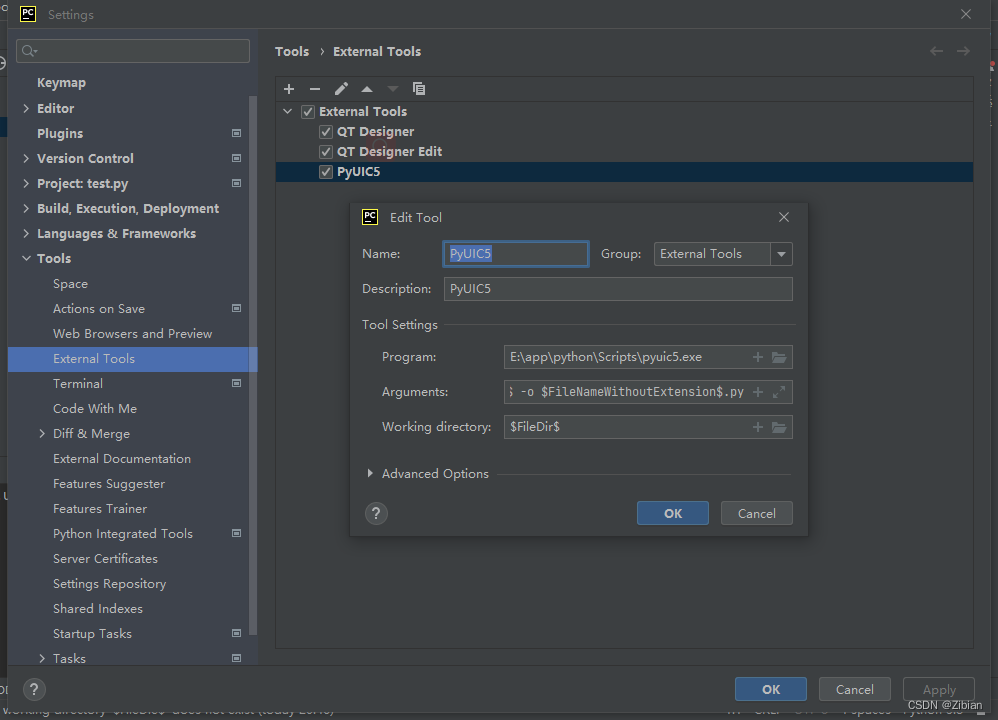The height and width of the screenshot is (720, 998).
Task: Confirm changes with OK in Edit Tool
Action: point(672,512)
